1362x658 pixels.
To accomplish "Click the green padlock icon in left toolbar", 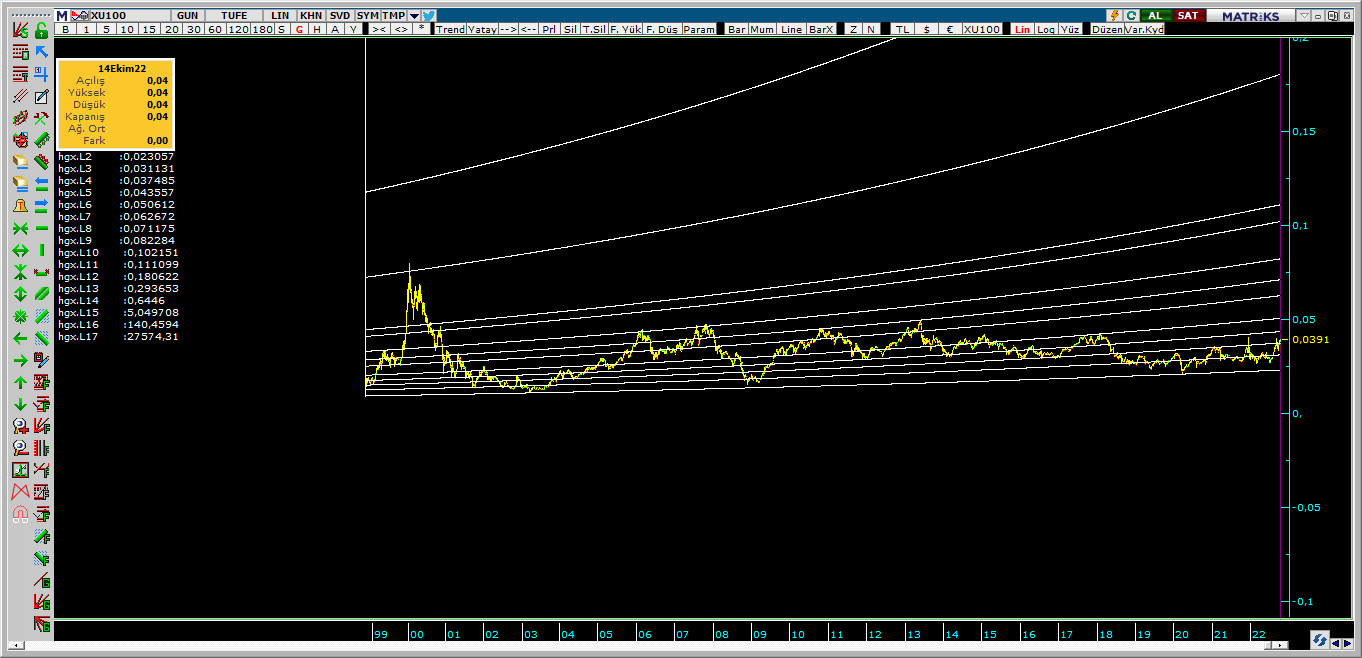I will (41, 29).
